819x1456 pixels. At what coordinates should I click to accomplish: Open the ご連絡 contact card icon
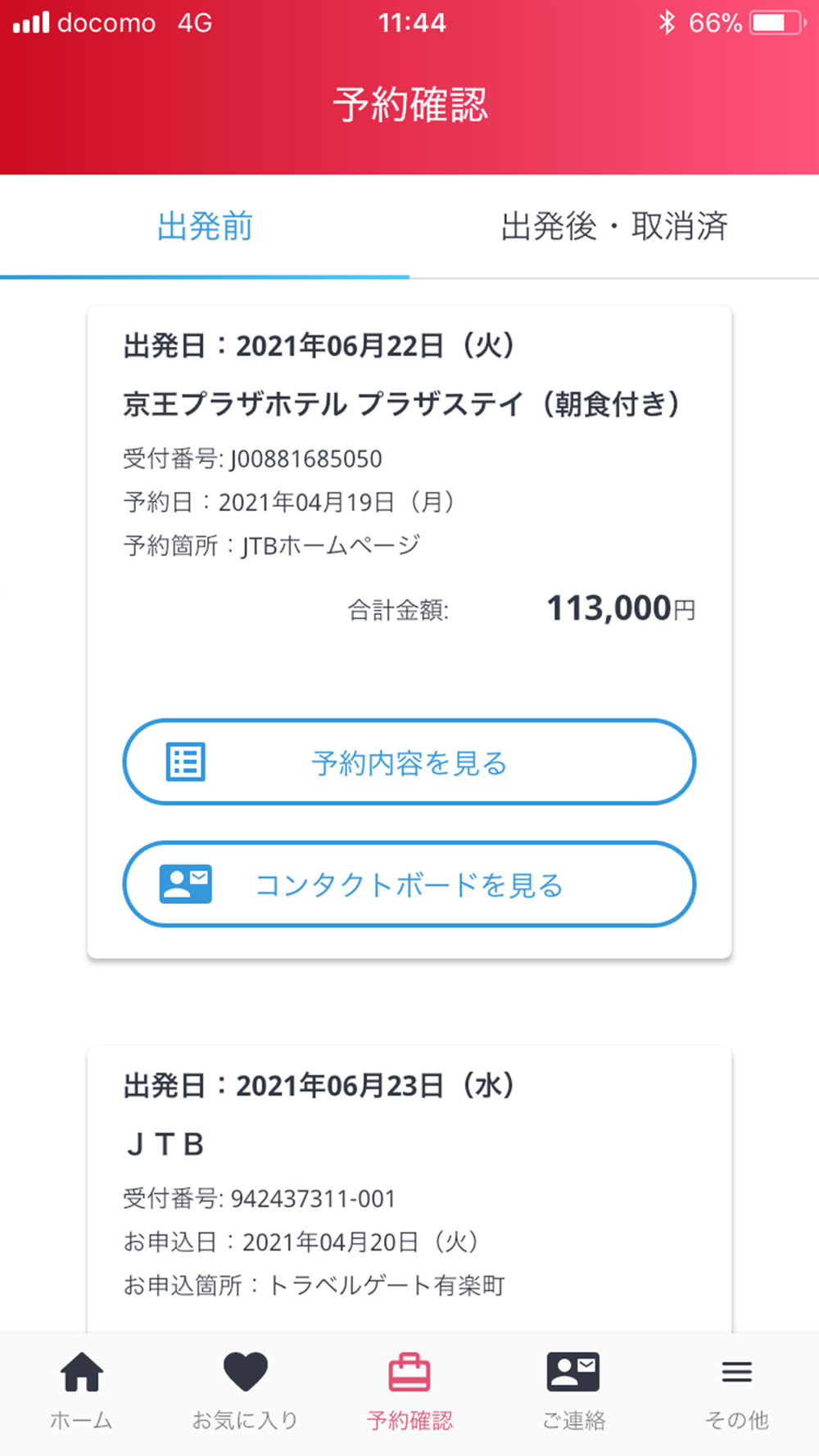pyautogui.click(x=573, y=1372)
